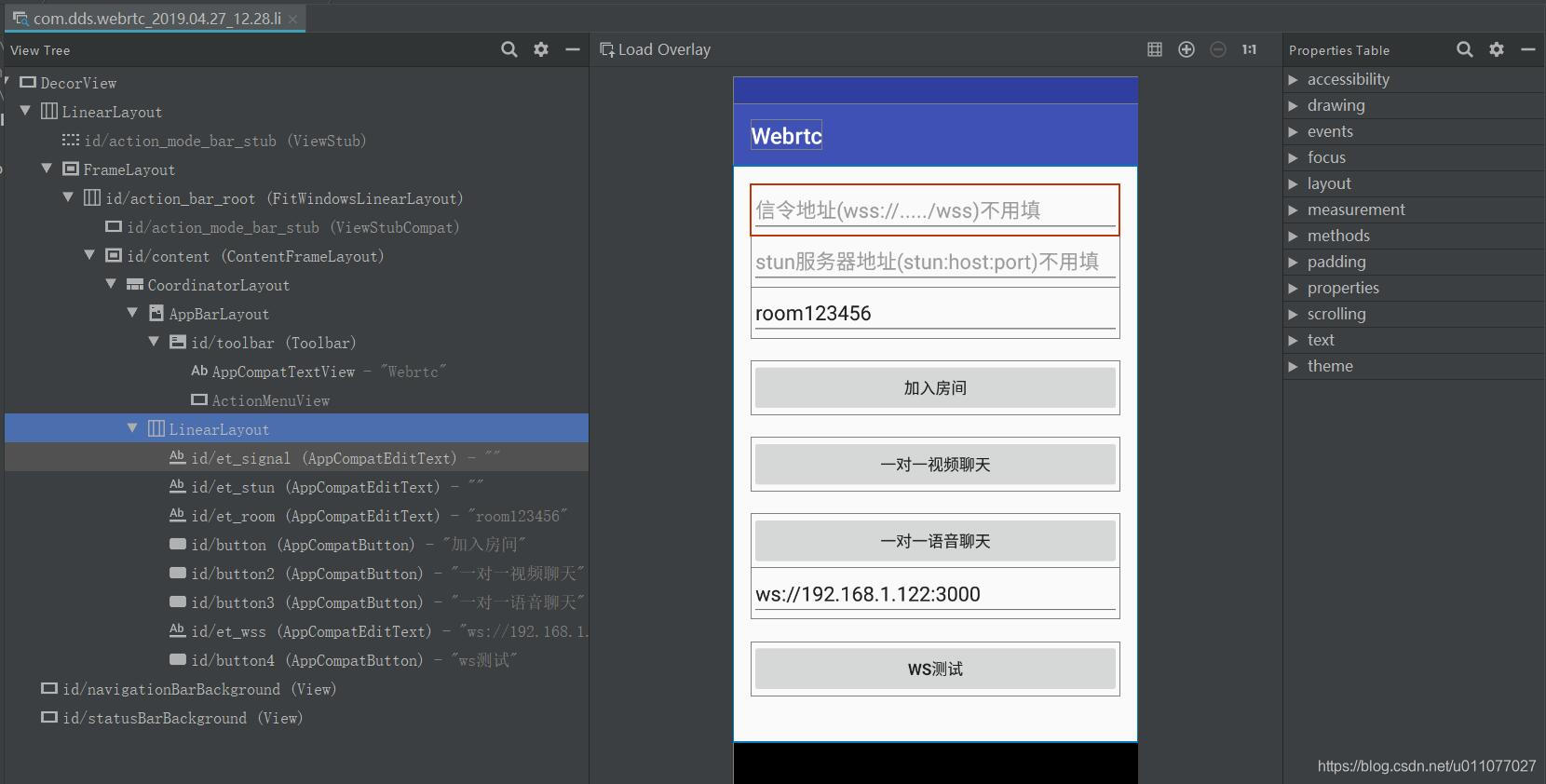The height and width of the screenshot is (784, 1546).
Task: Click Load Overlay button
Action: point(656,49)
